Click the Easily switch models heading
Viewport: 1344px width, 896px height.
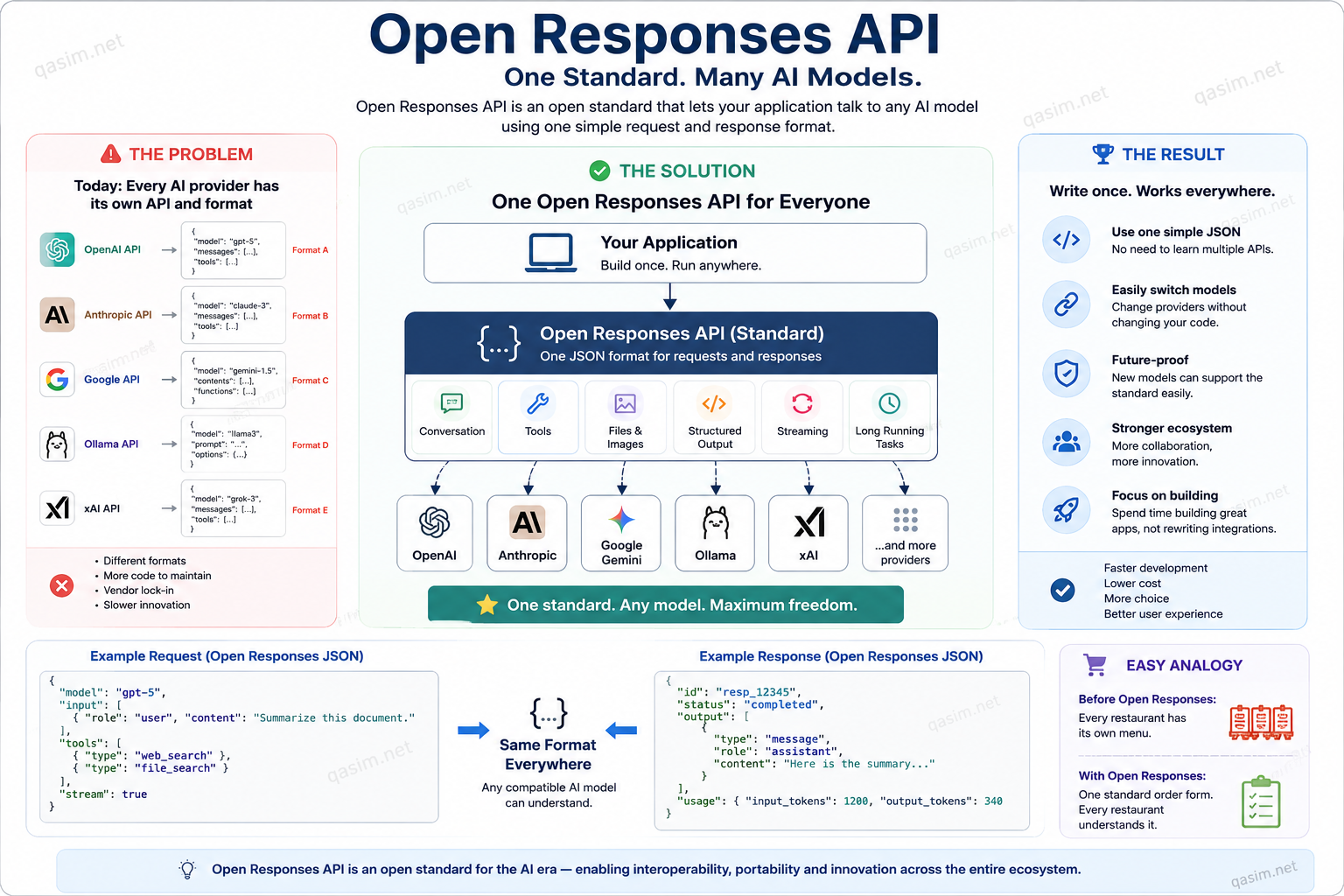click(x=1173, y=290)
